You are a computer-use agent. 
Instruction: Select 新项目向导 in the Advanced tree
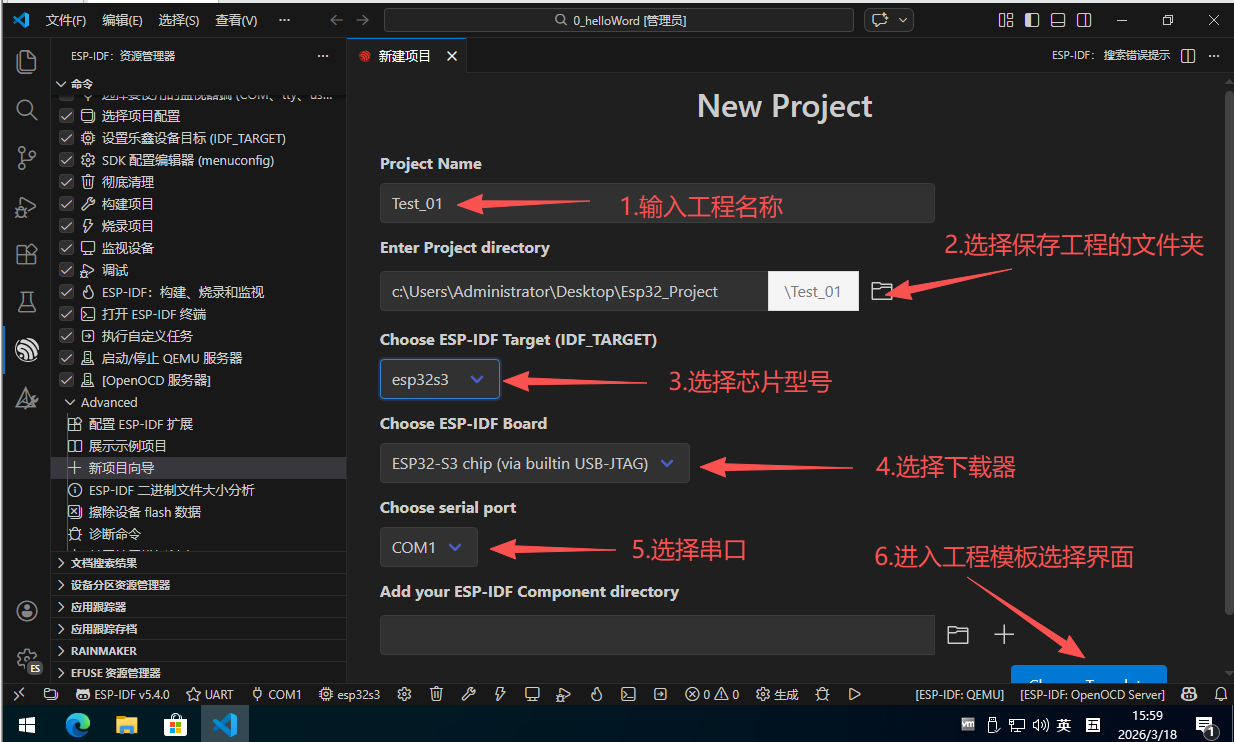pyautogui.click(x=199, y=468)
